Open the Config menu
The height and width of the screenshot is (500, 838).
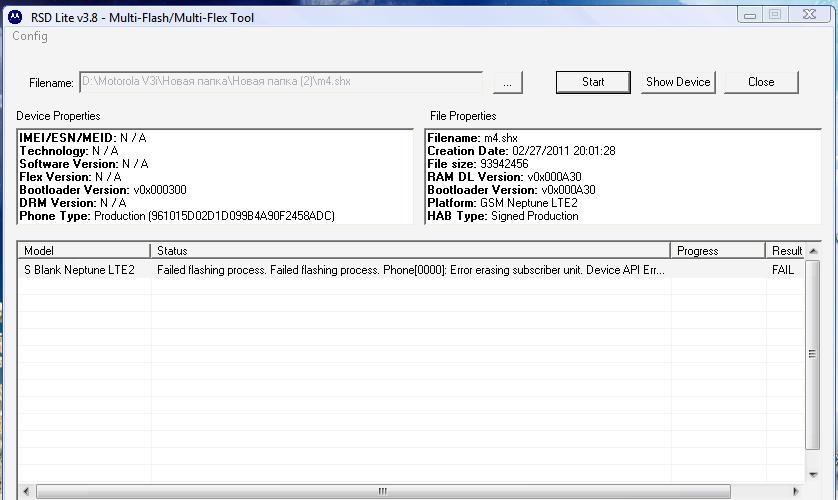(x=30, y=36)
